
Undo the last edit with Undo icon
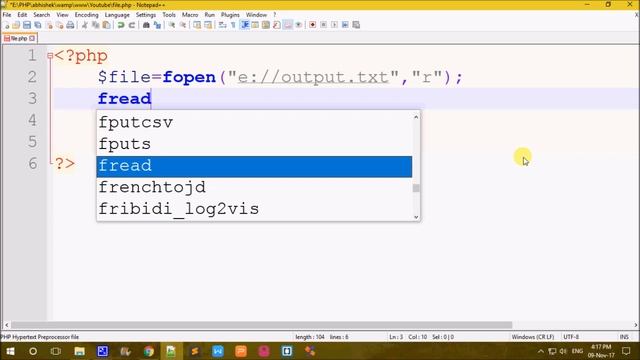[121, 25]
